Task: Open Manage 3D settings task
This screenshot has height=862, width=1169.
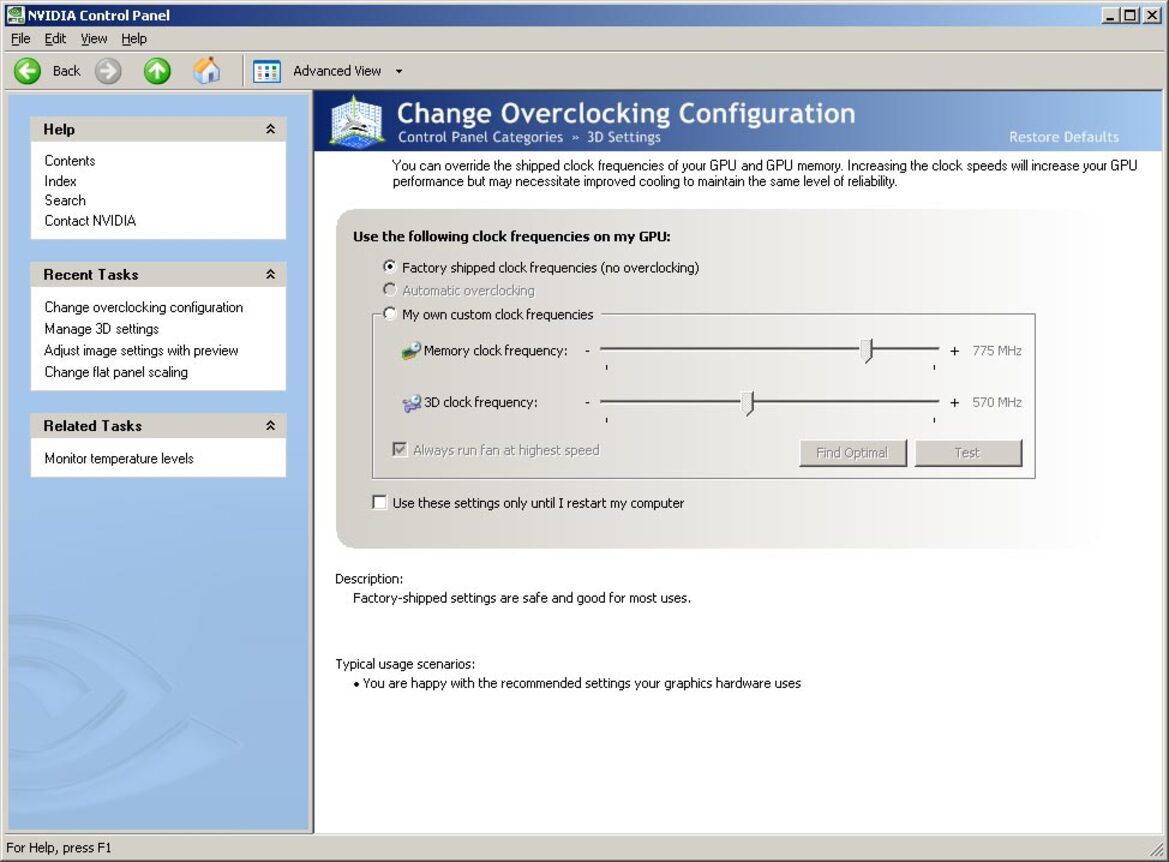Action: pos(101,329)
